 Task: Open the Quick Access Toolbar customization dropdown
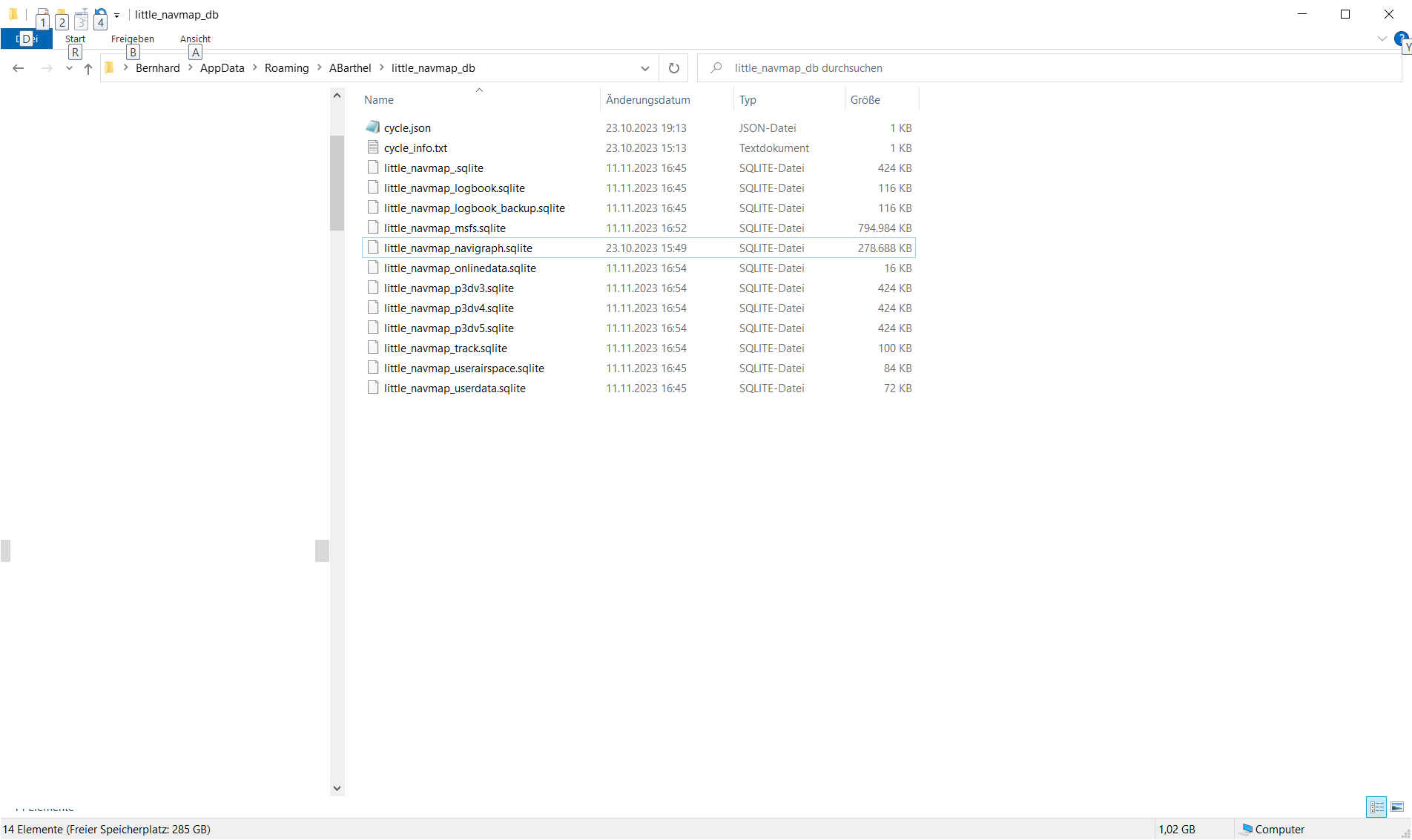(x=116, y=15)
